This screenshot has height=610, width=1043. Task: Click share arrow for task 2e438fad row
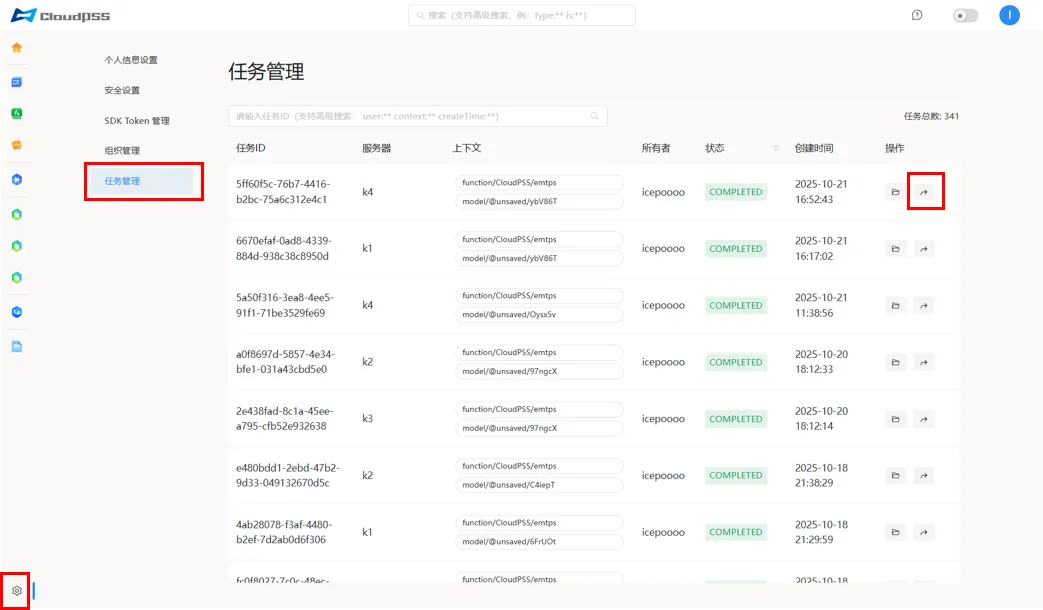pos(924,419)
